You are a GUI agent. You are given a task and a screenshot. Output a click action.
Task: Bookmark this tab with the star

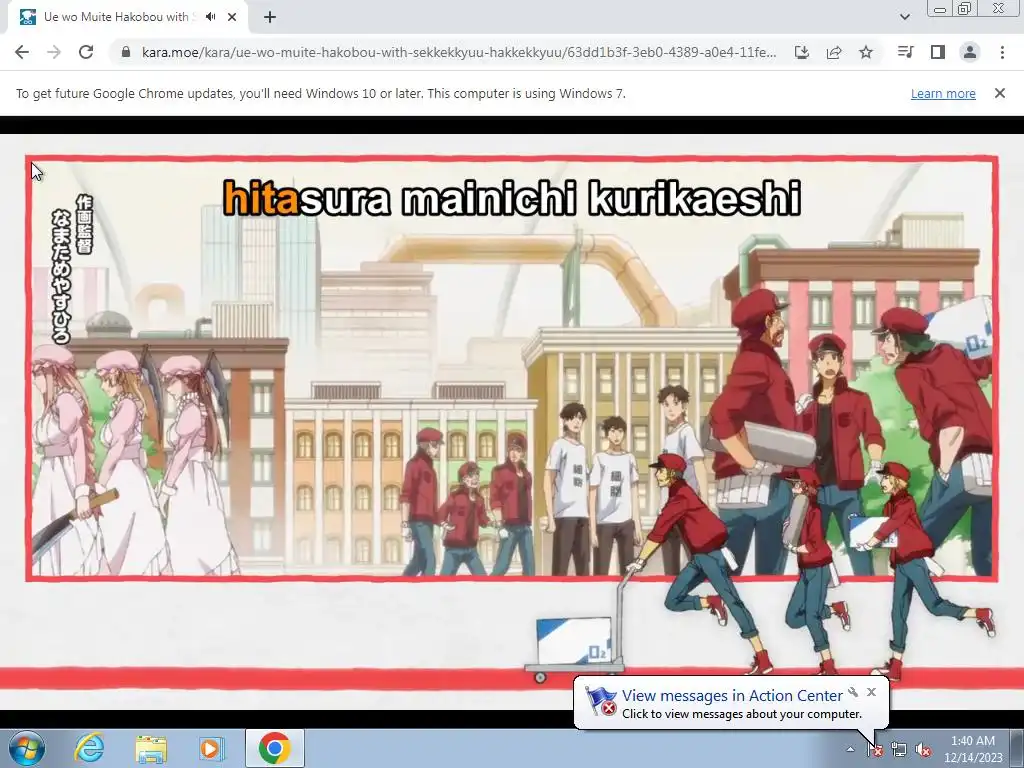click(866, 52)
